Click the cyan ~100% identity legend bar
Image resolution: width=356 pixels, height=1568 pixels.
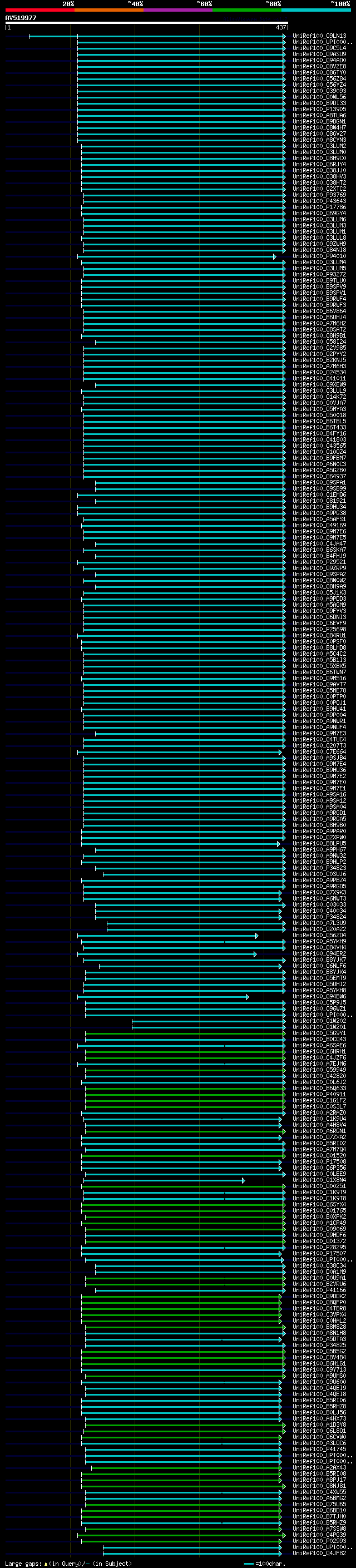(316, 10)
